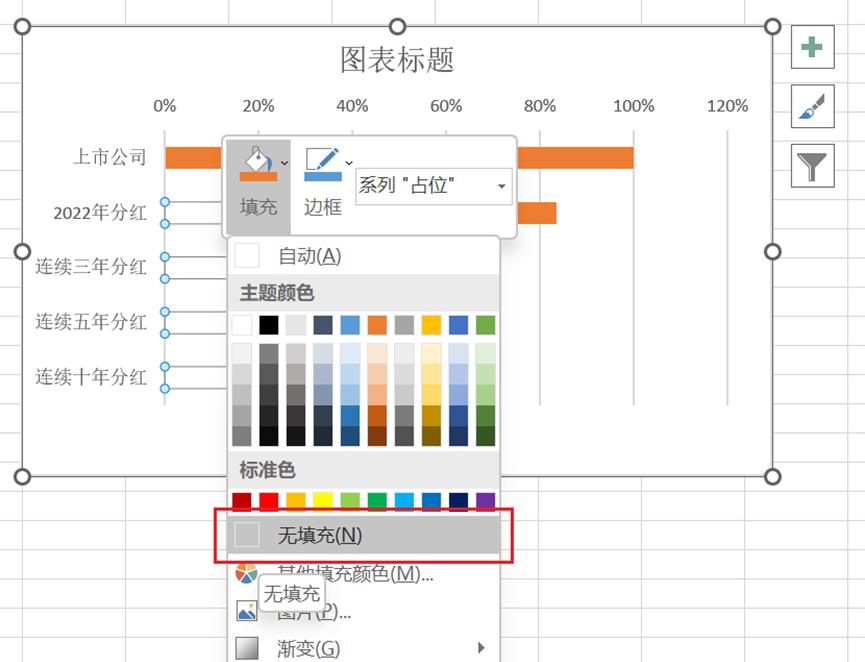
Task: Select dark blue-gray theme color swatch
Action: pyautogui.click(x=323, y=325)
